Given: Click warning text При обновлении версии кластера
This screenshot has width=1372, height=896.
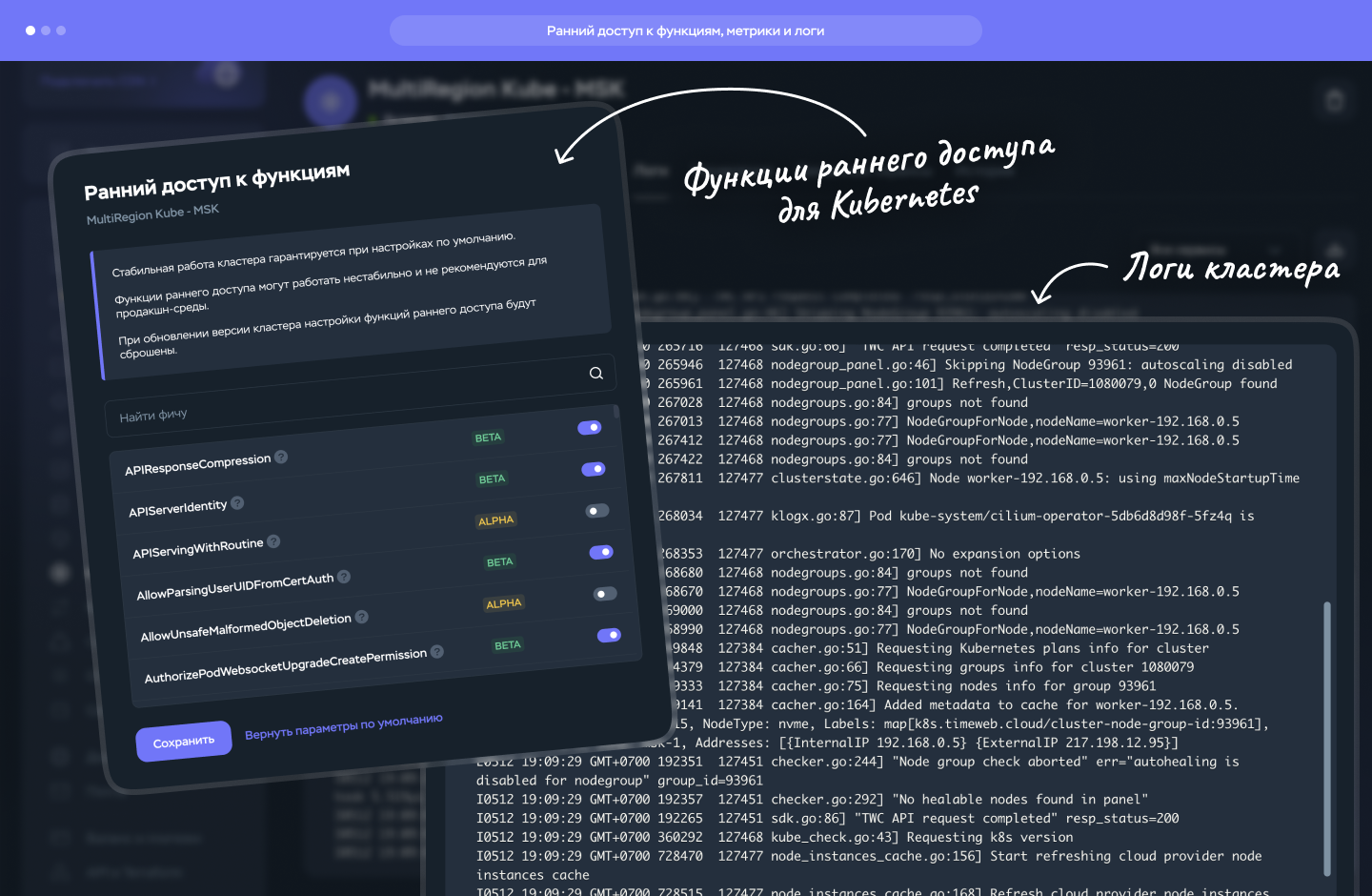Looking at the screenshot, I should coord(328,330).
